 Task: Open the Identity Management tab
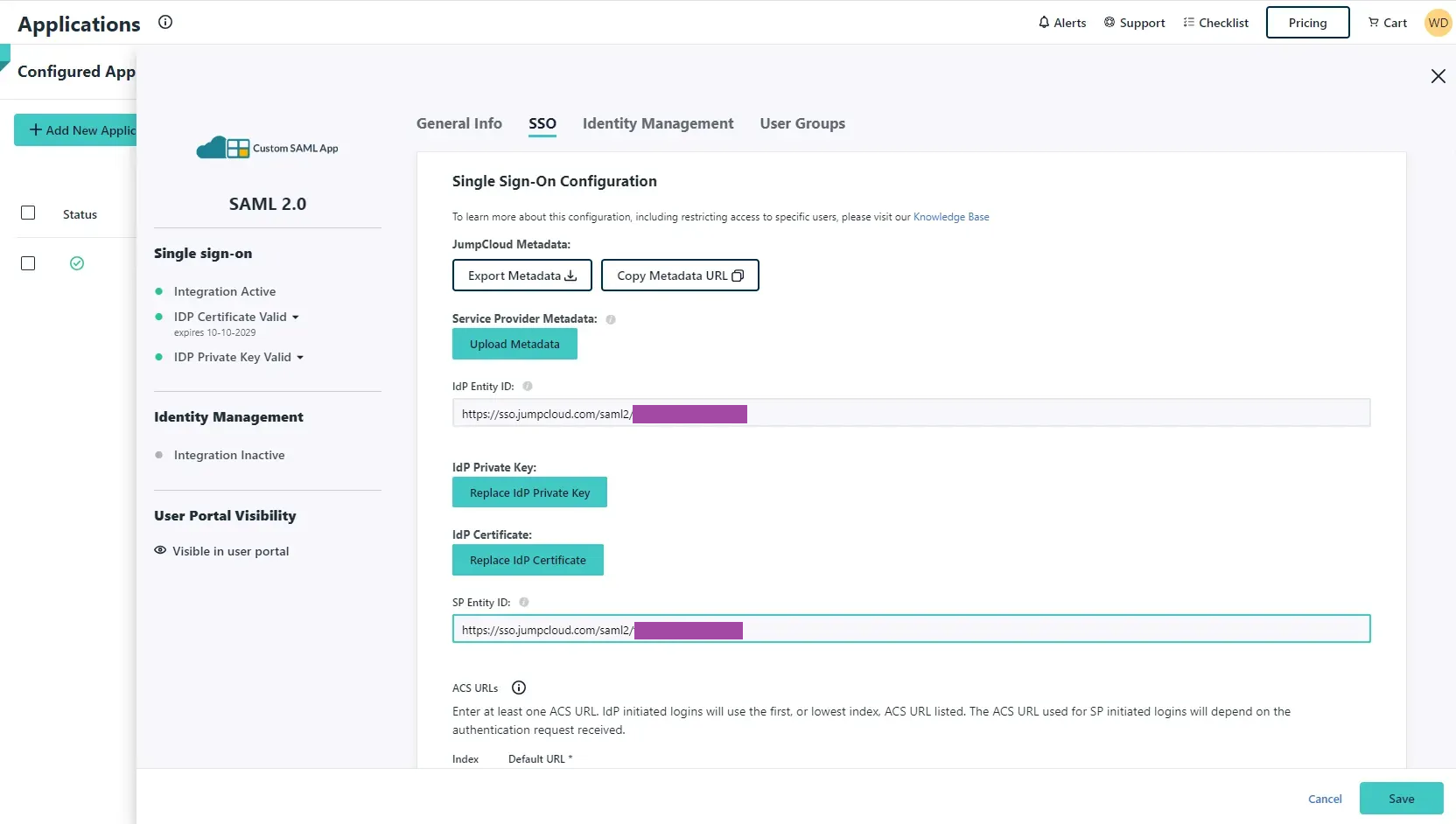[658, 123]
